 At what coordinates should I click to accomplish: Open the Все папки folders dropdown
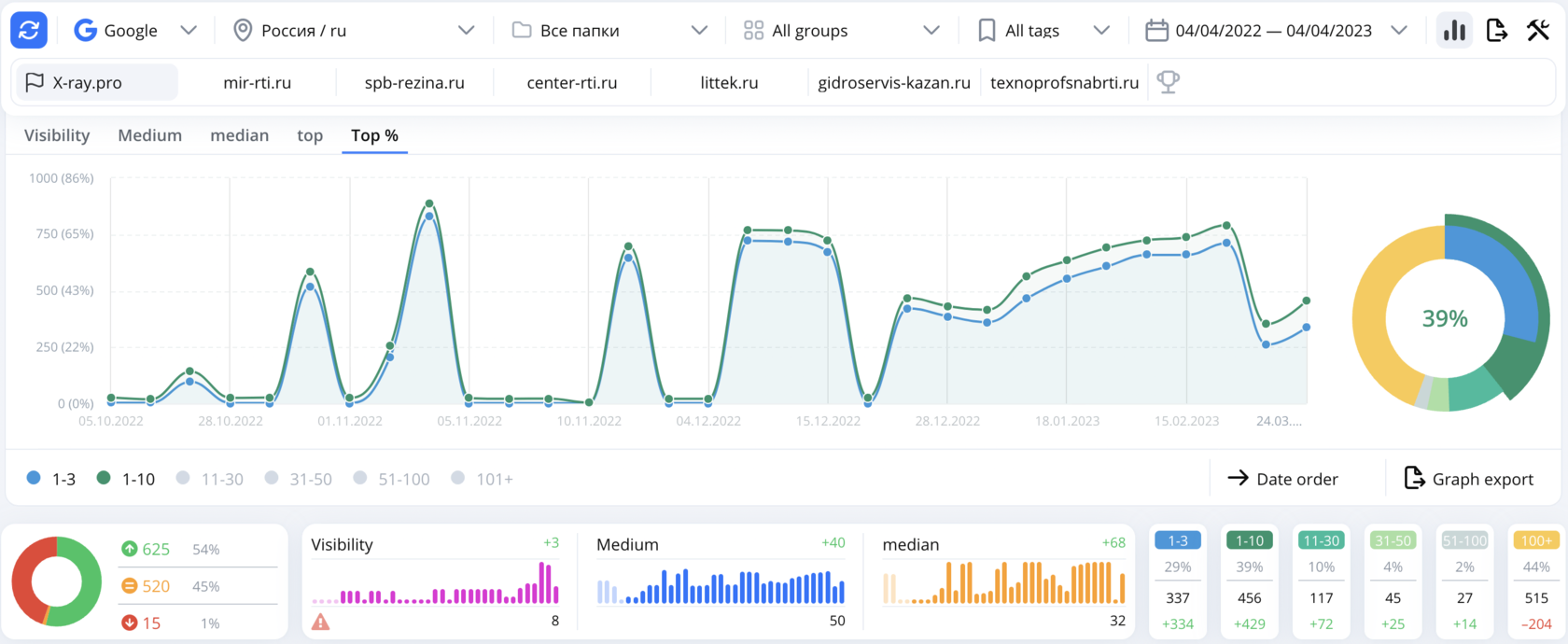[x=610, y=31]
